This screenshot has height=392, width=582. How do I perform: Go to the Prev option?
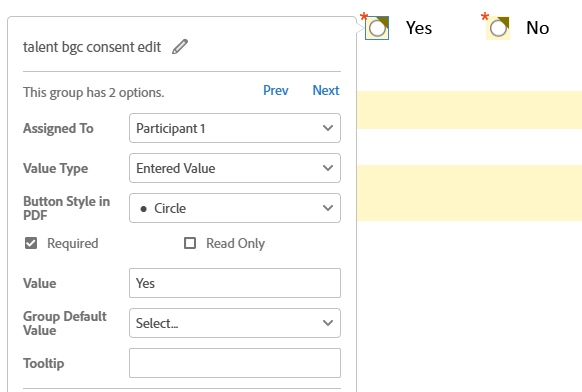pos(275,90)
